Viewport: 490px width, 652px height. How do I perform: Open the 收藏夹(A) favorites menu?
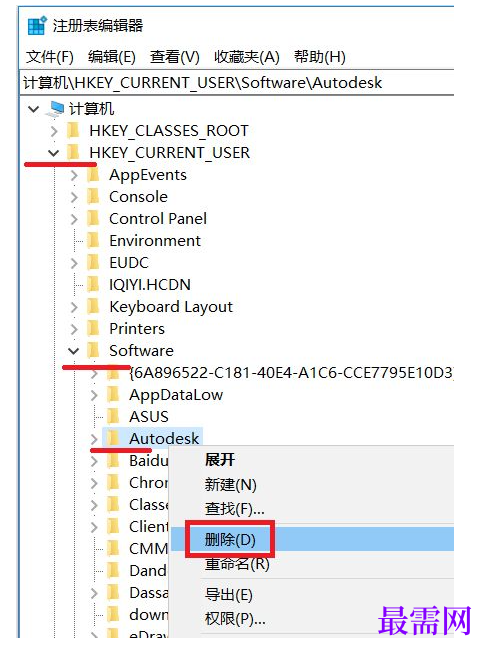tap(247, 57)
